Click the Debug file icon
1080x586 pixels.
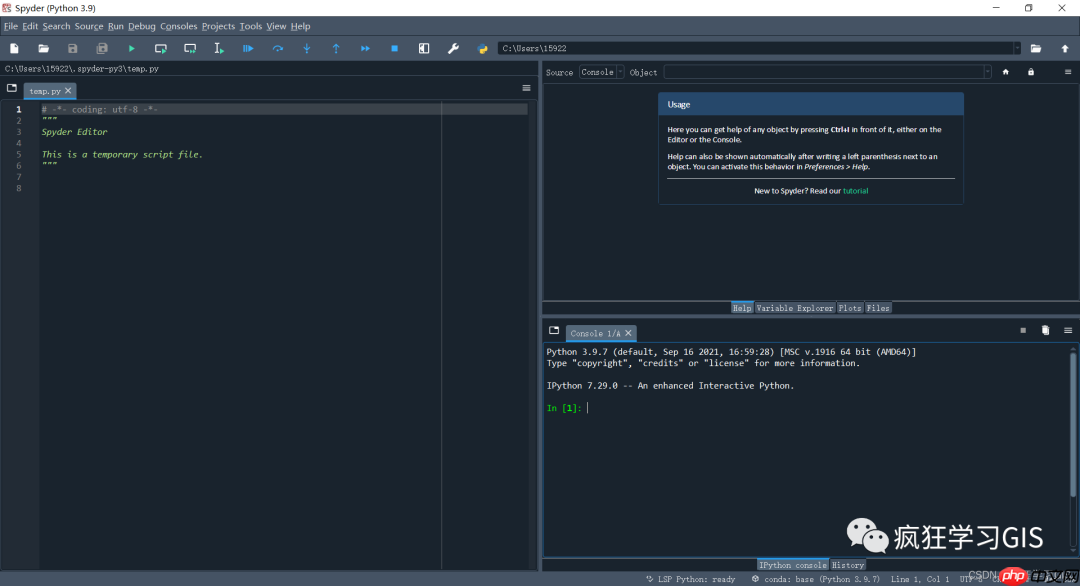click(x=248, y=48)
